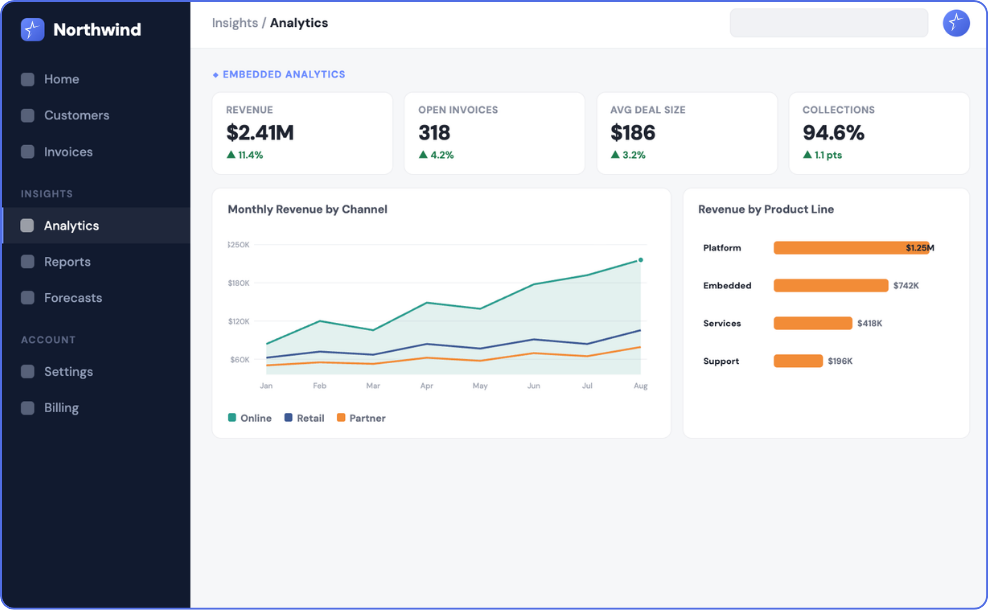The image size is (989, 610).
Task: Click the Billing sidebar icon
Action: [28, 408]
